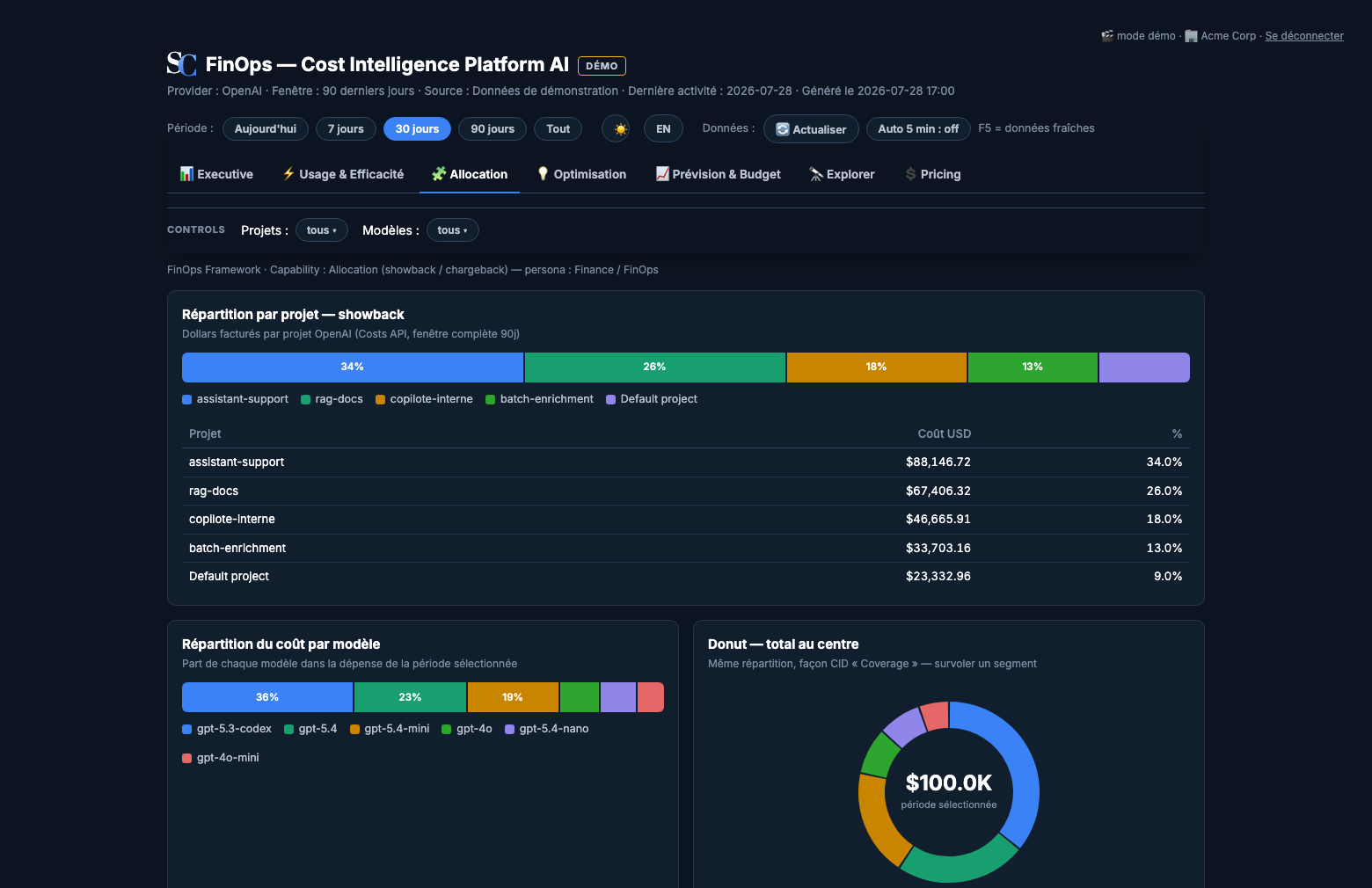Click the assistant-support table row
Viewport: 1372px width, 888px height.
pyautogui.click(x=686, y=462)
